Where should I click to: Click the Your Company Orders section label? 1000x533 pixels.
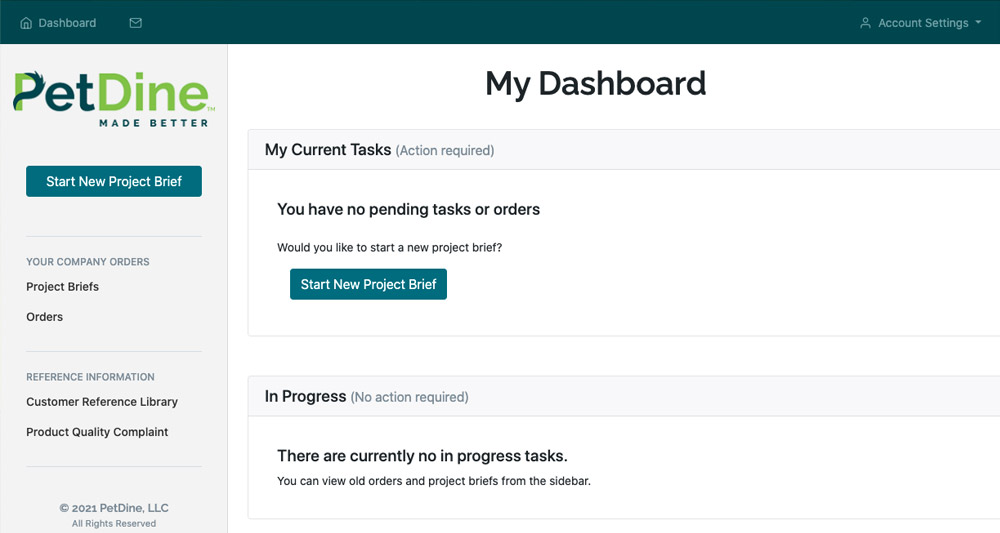[88, 262]
